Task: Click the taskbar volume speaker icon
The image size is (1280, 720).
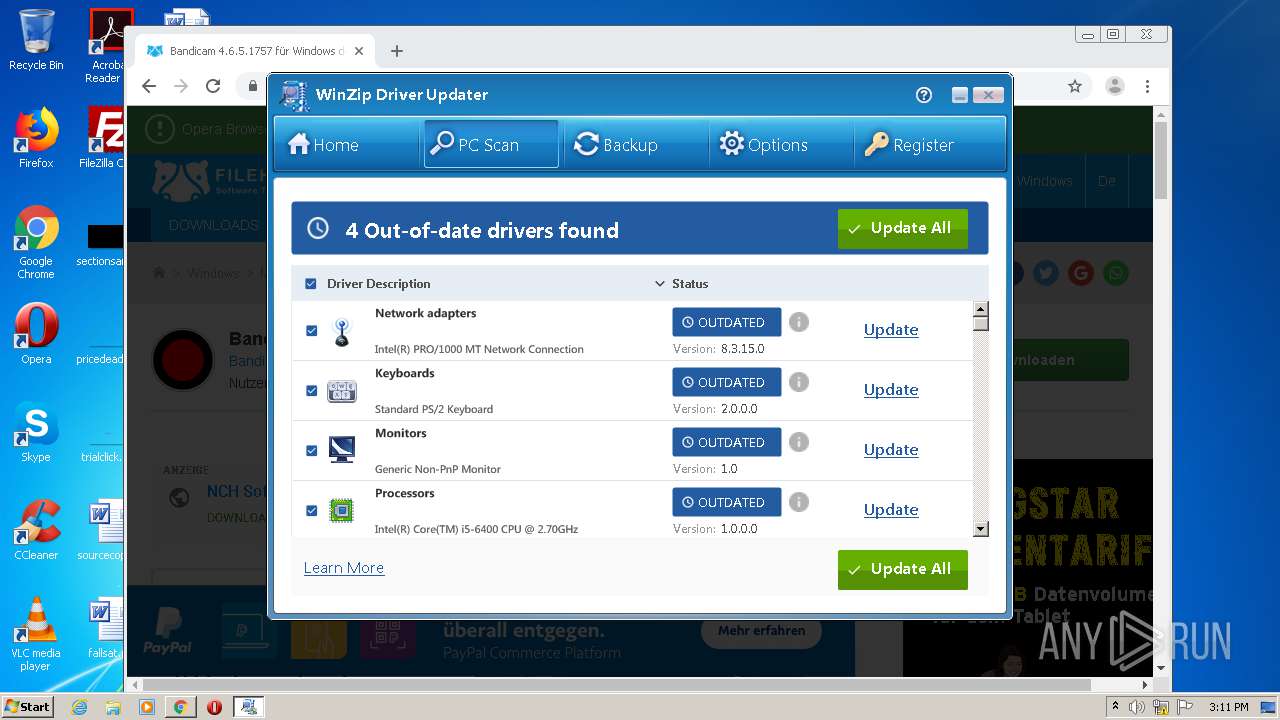Action: click(x=1137, y=707)
